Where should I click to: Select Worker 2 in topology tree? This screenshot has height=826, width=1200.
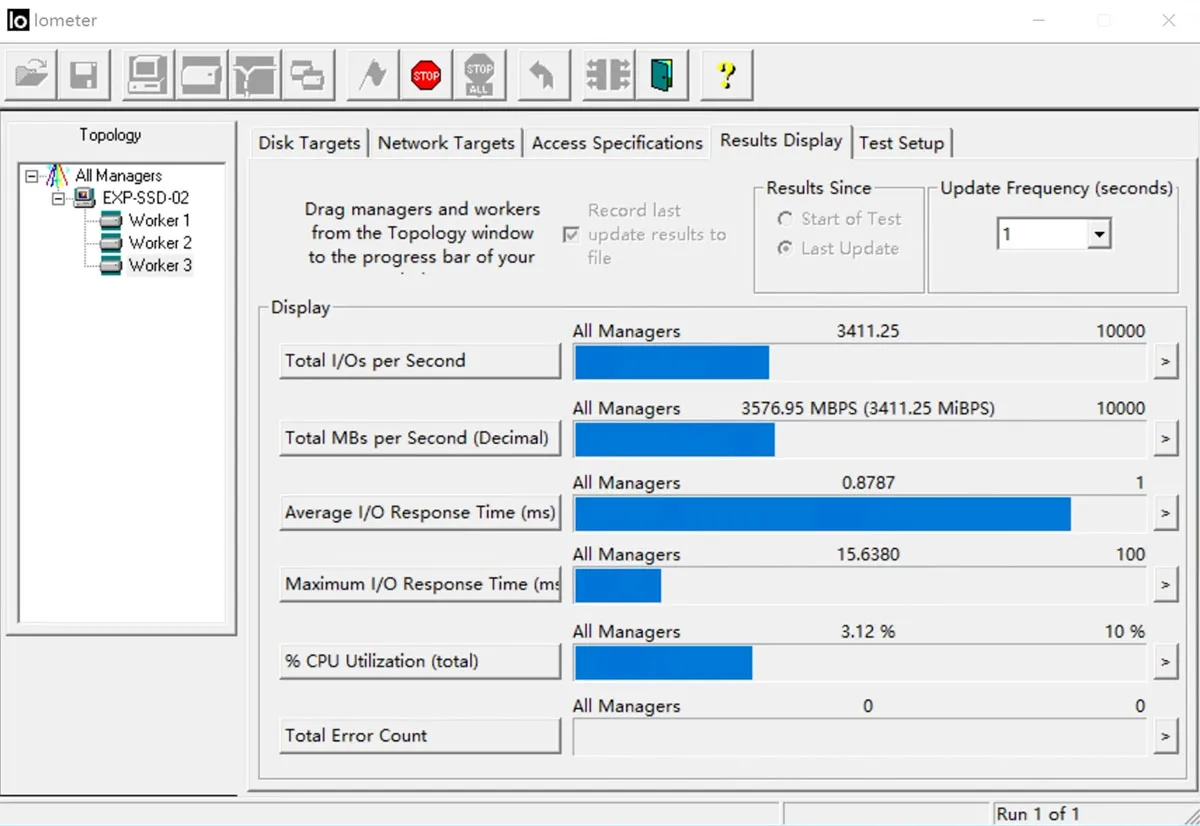click(160, 243)
